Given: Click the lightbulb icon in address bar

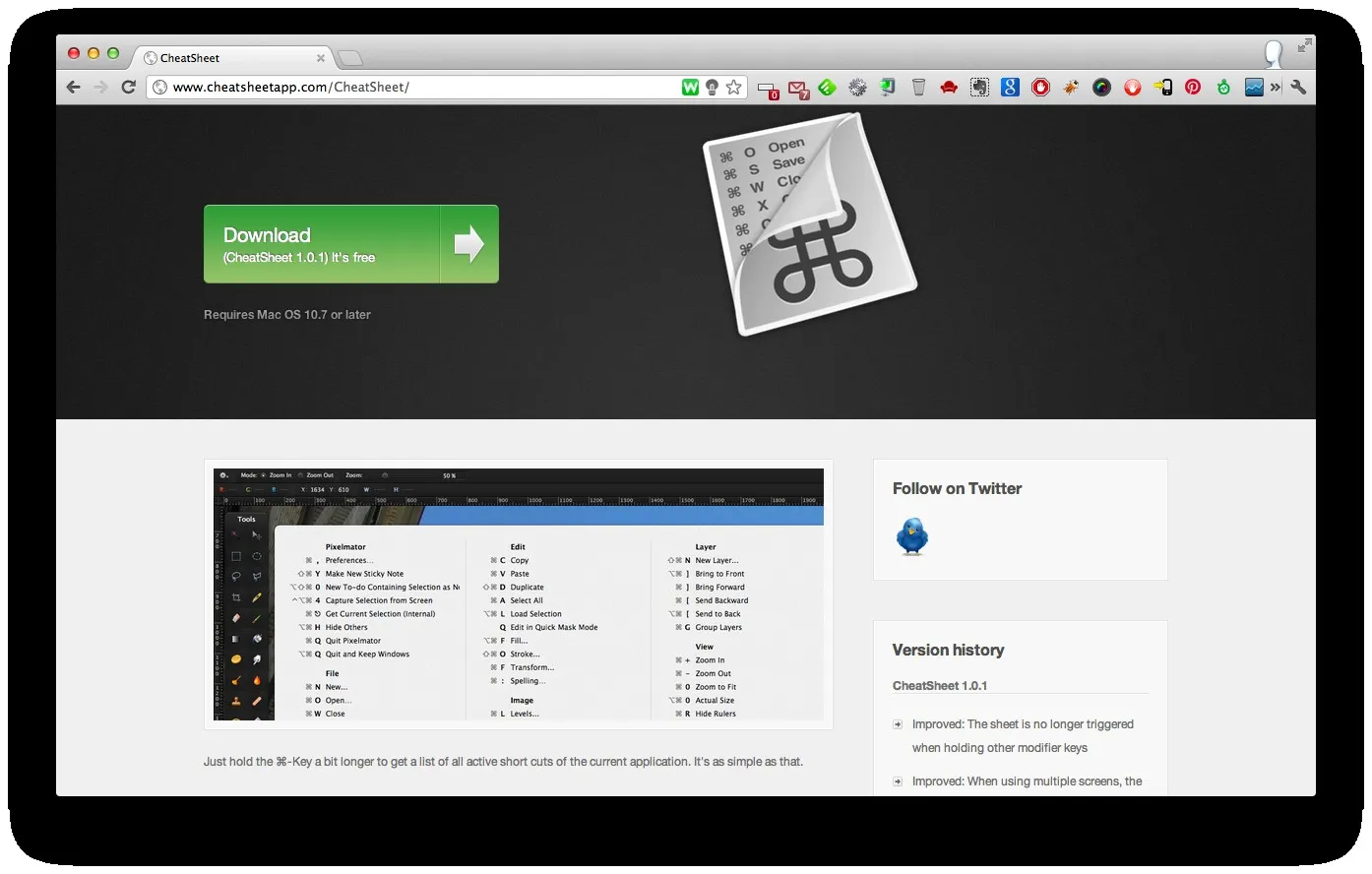Looking at the screenshot, I should pos(712,88).
